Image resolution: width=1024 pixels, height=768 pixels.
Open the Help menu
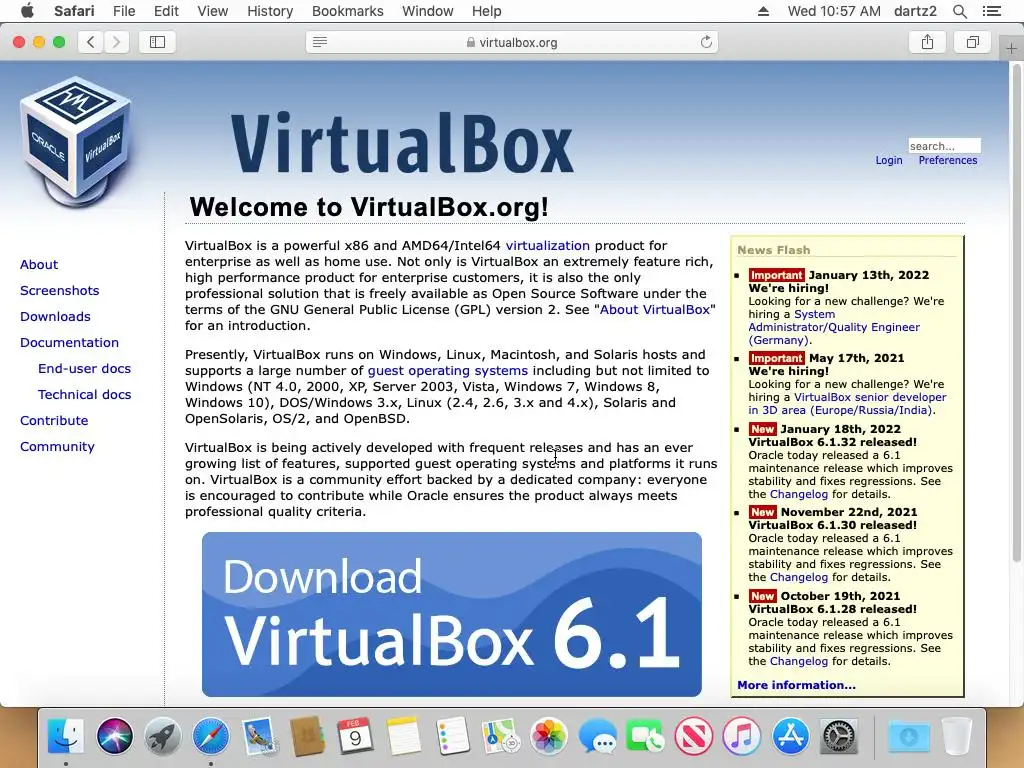[487, 11]
